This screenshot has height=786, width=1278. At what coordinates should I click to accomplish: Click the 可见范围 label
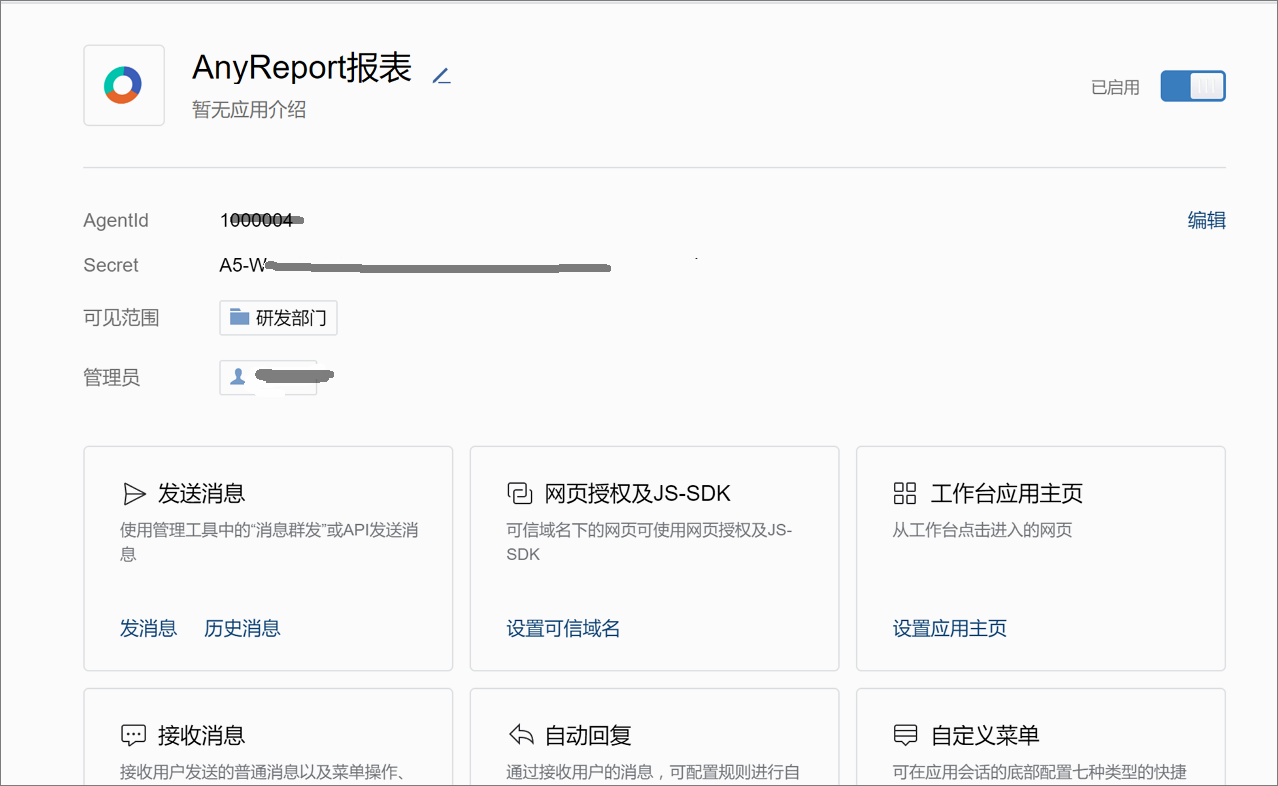click(x=121, y=318)
